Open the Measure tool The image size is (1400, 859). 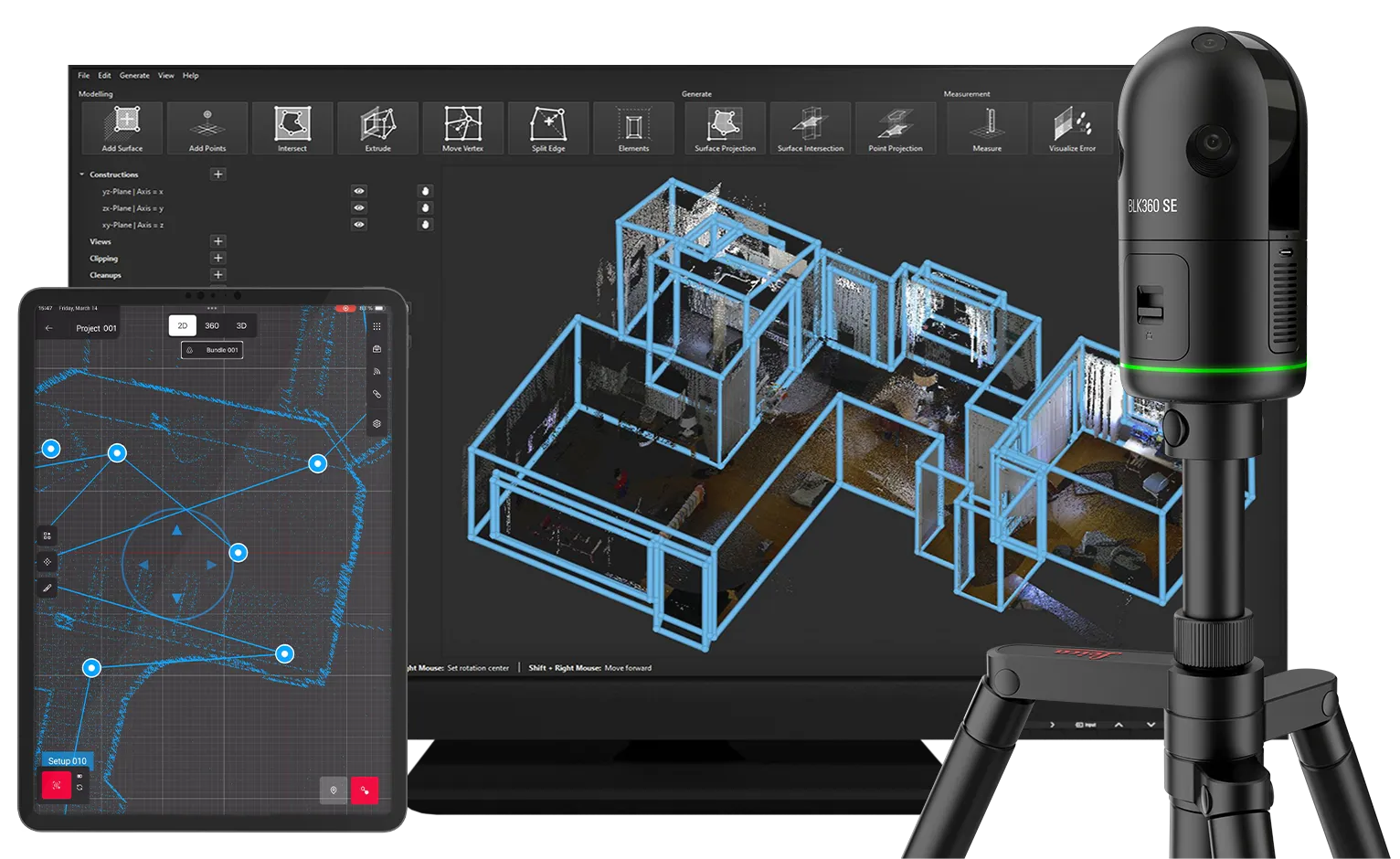tap(987, 127)
